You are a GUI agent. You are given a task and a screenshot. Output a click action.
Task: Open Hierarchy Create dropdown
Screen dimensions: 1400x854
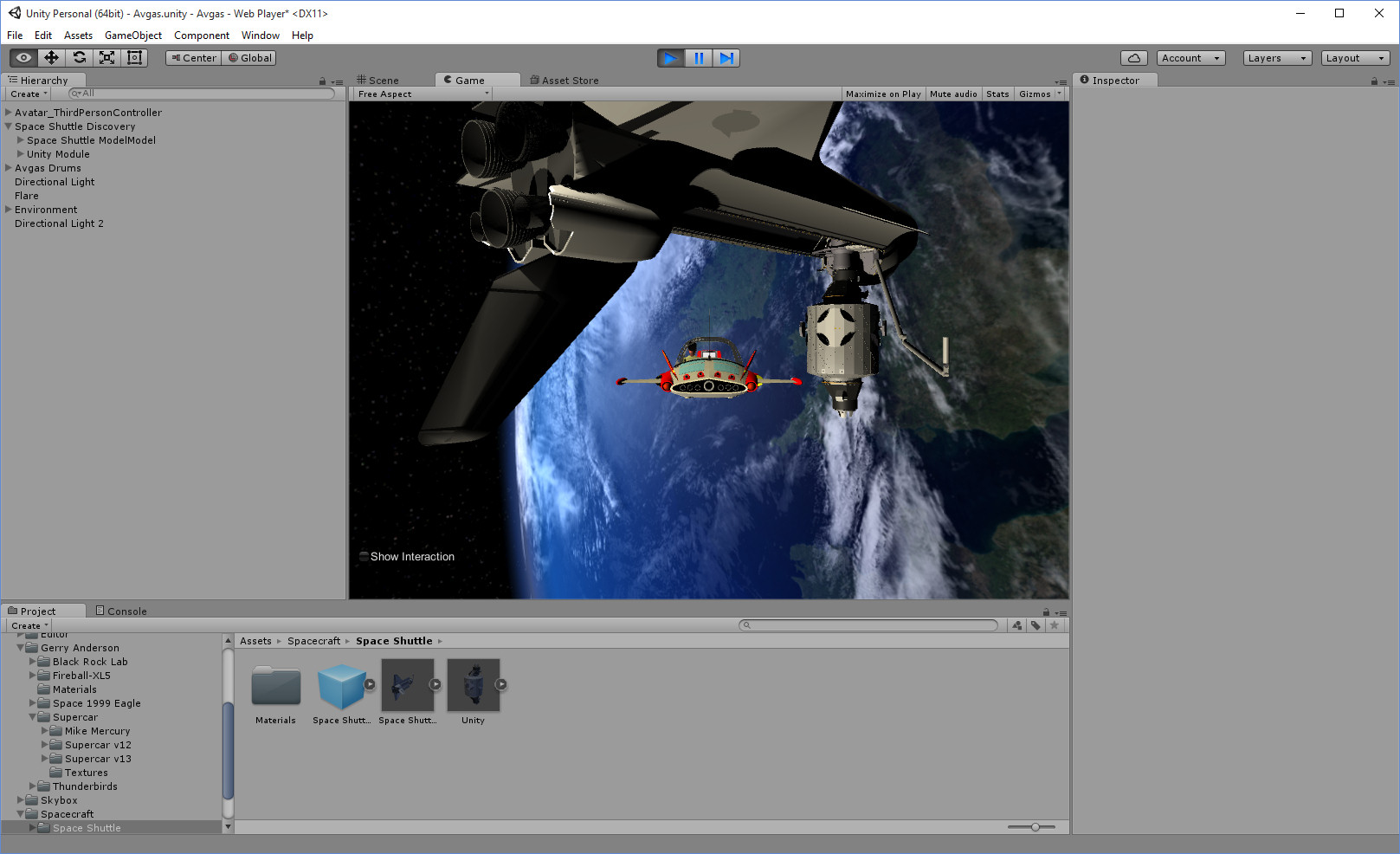click(29, 94)
